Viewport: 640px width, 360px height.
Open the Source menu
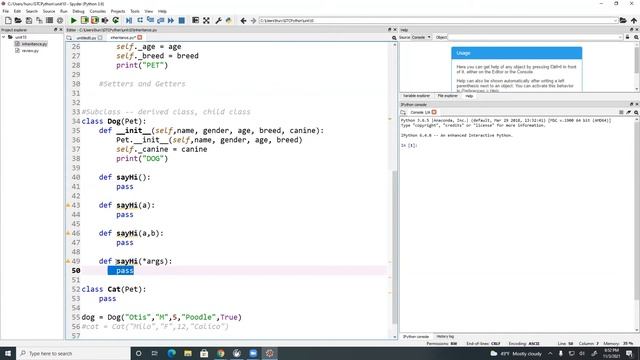click(49, 11)
